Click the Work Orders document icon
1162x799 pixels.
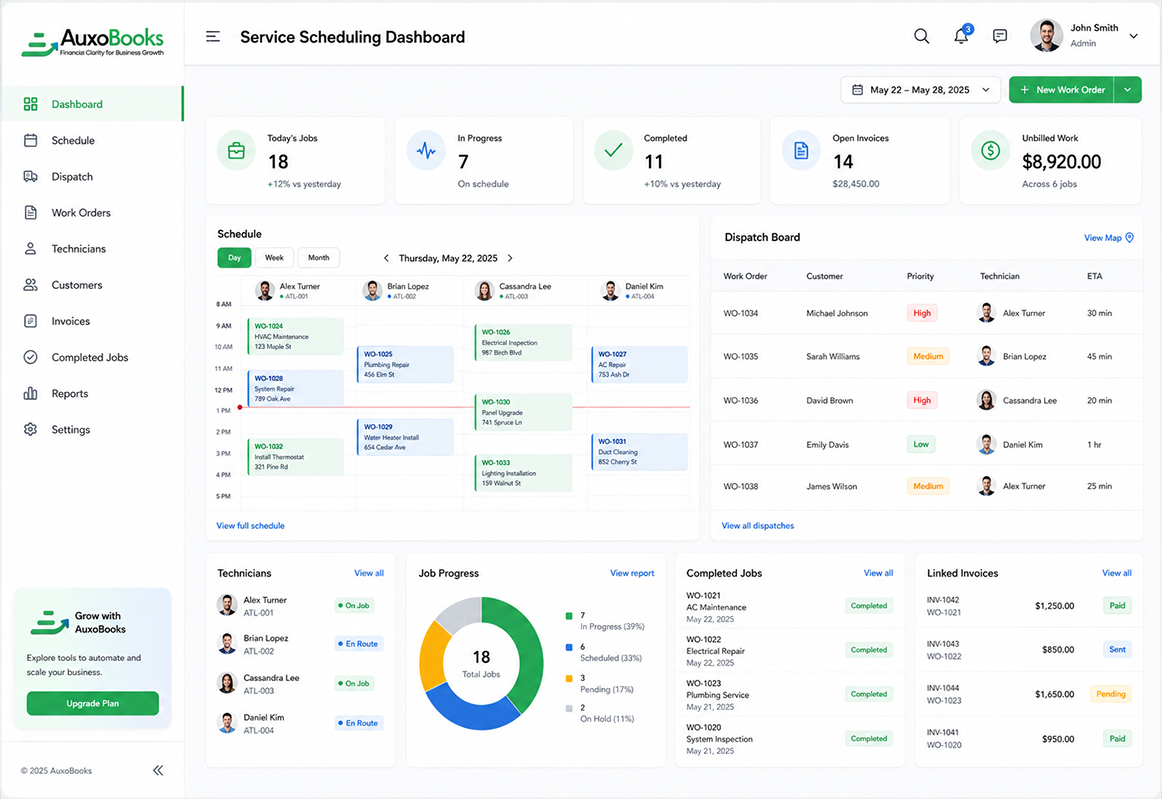click(30, 213)
